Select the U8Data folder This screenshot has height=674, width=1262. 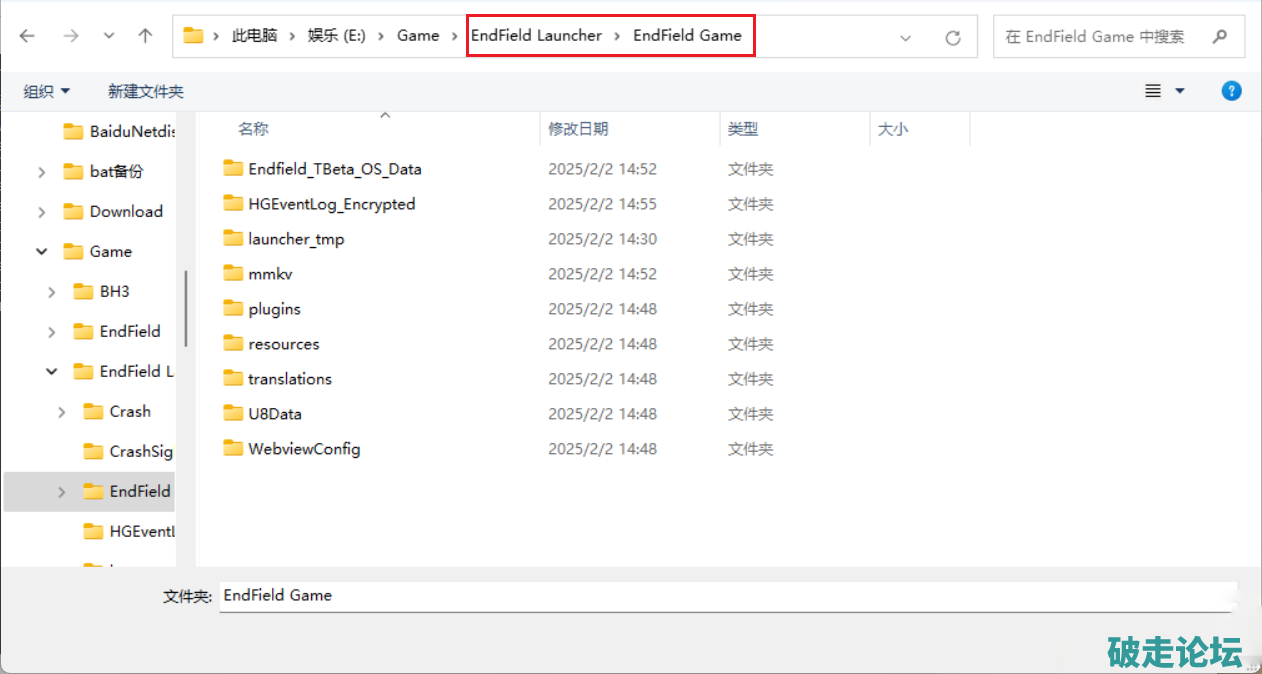[274, 414]
